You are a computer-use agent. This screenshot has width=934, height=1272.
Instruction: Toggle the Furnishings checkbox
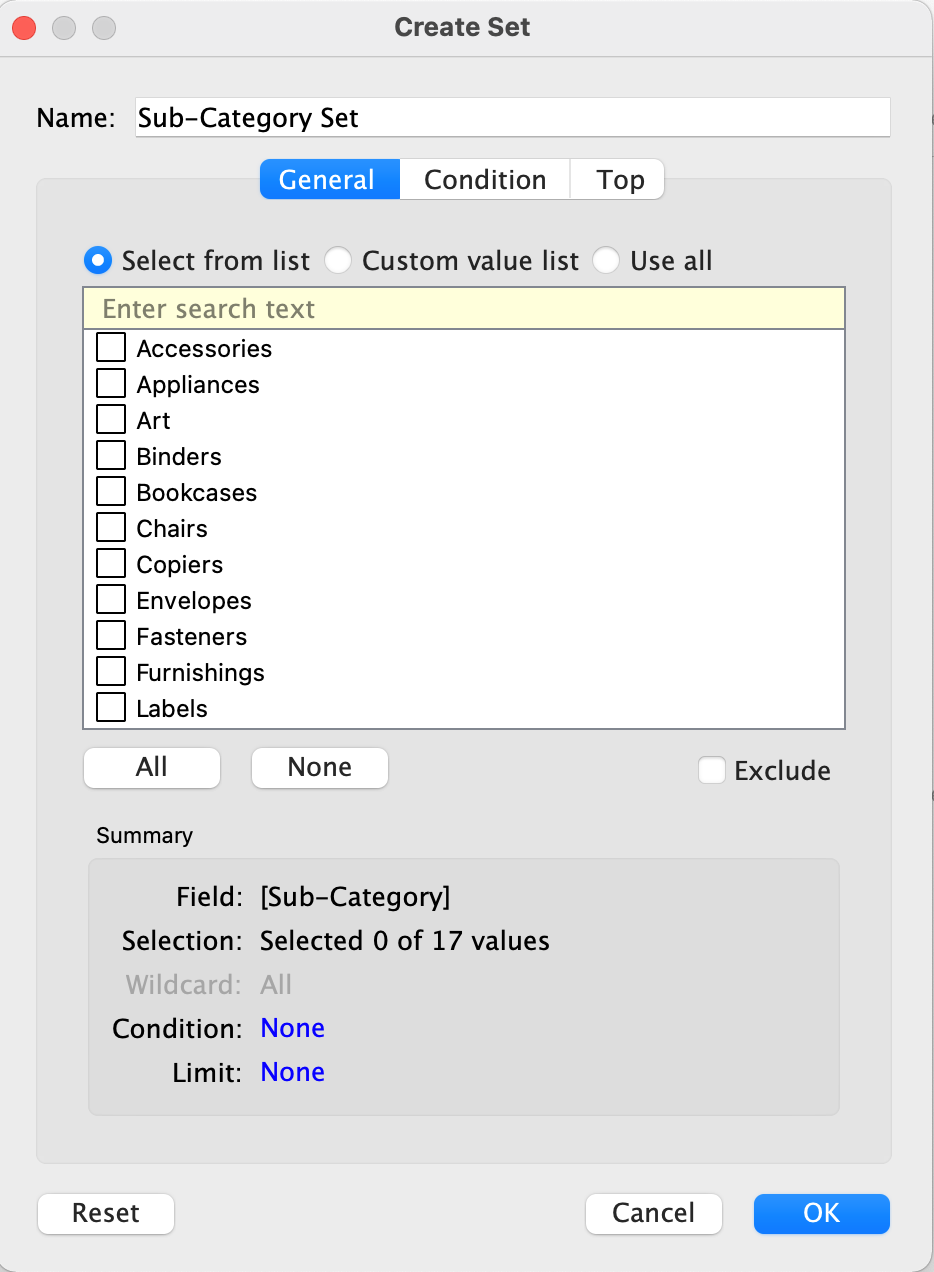click(x=111, y=672)
